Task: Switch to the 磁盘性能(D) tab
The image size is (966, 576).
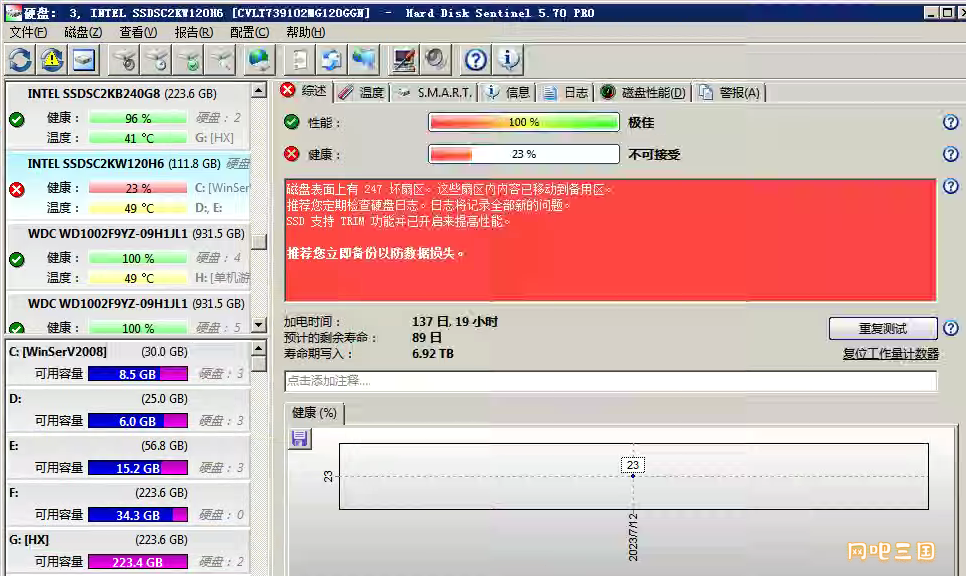Action: coord(643,92)
